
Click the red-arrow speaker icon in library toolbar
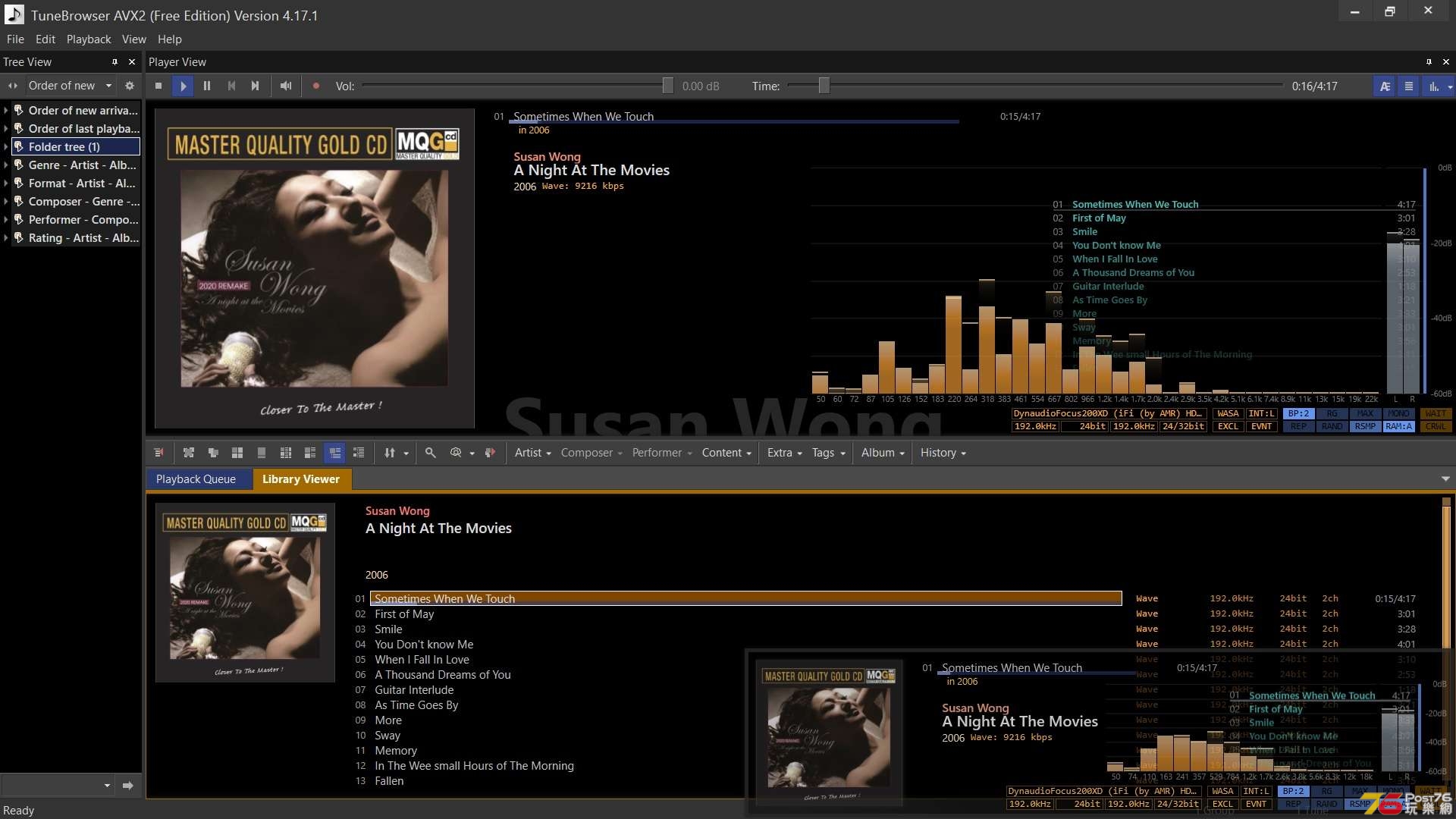coord(490,453)
